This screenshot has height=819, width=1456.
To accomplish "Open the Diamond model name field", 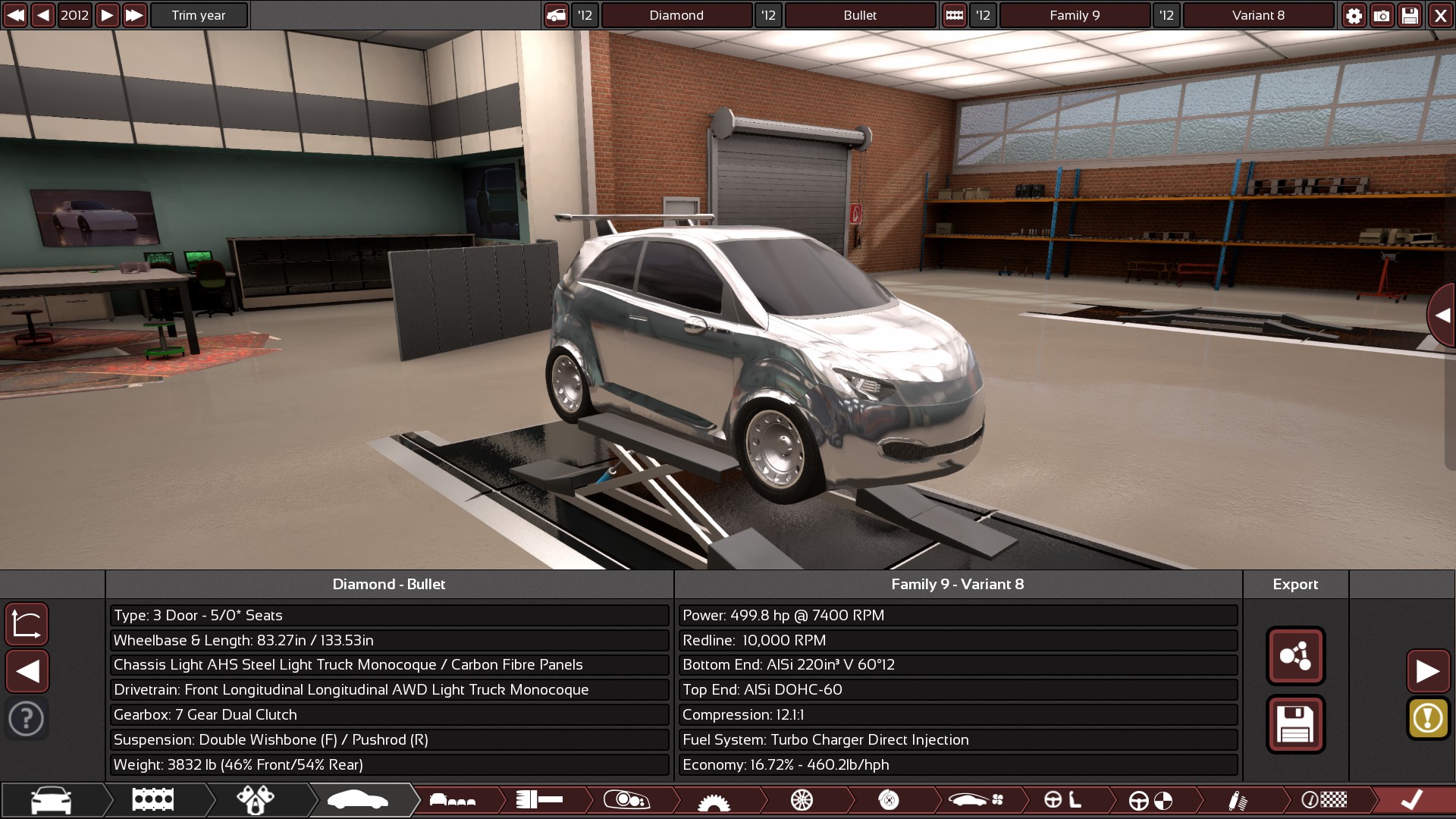I will (x=676, y=15).
